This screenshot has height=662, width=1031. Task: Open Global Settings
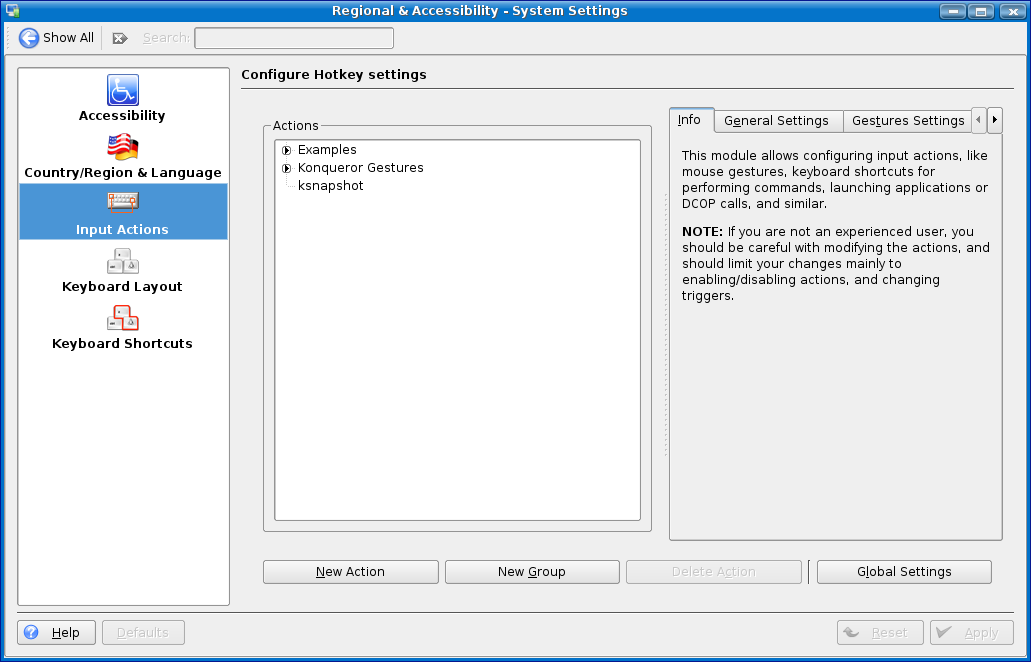pyautogui.click(x=904, y=572)
